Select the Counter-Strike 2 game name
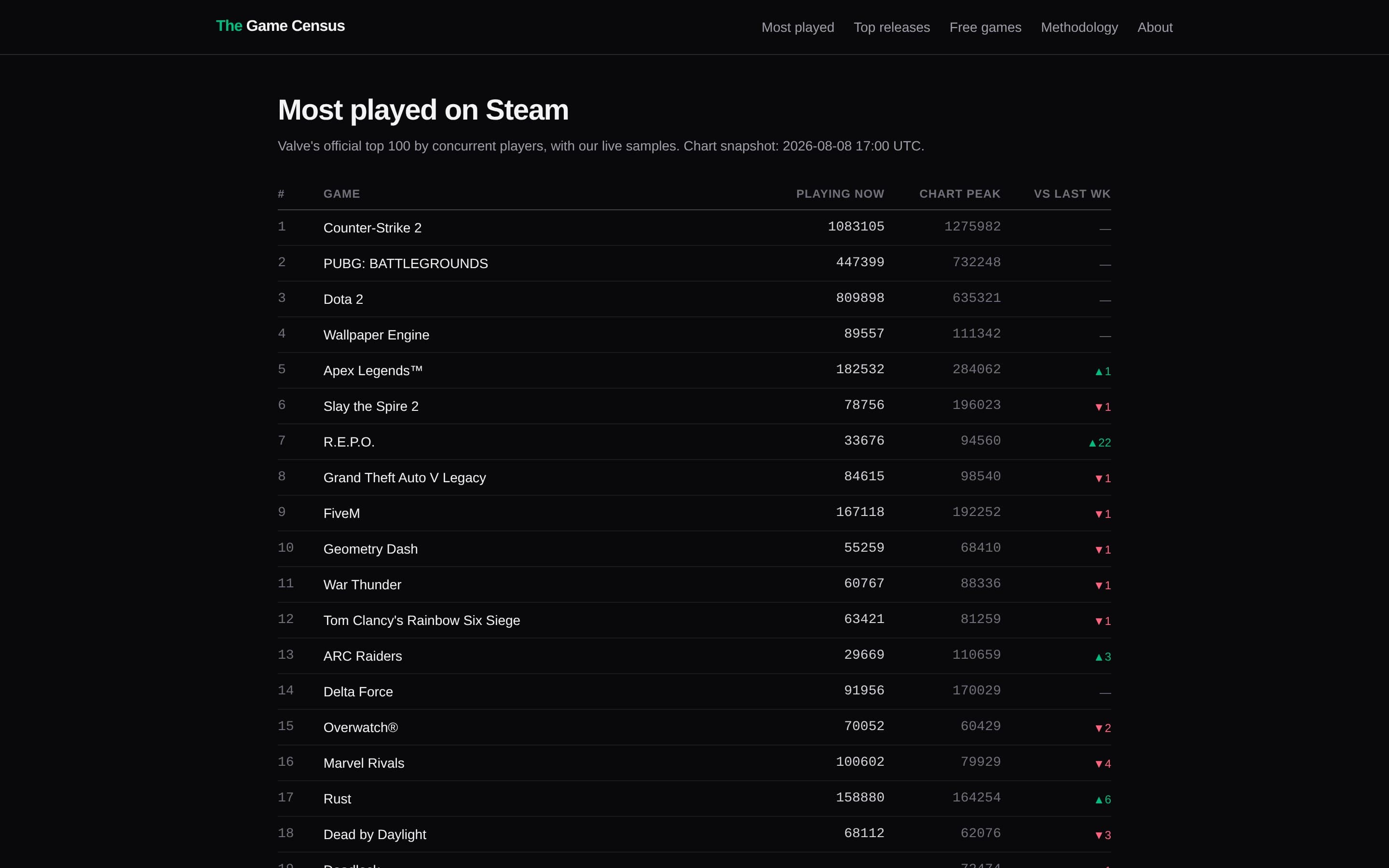Viewport: 1389px width, 868px height. coord(372,228)
